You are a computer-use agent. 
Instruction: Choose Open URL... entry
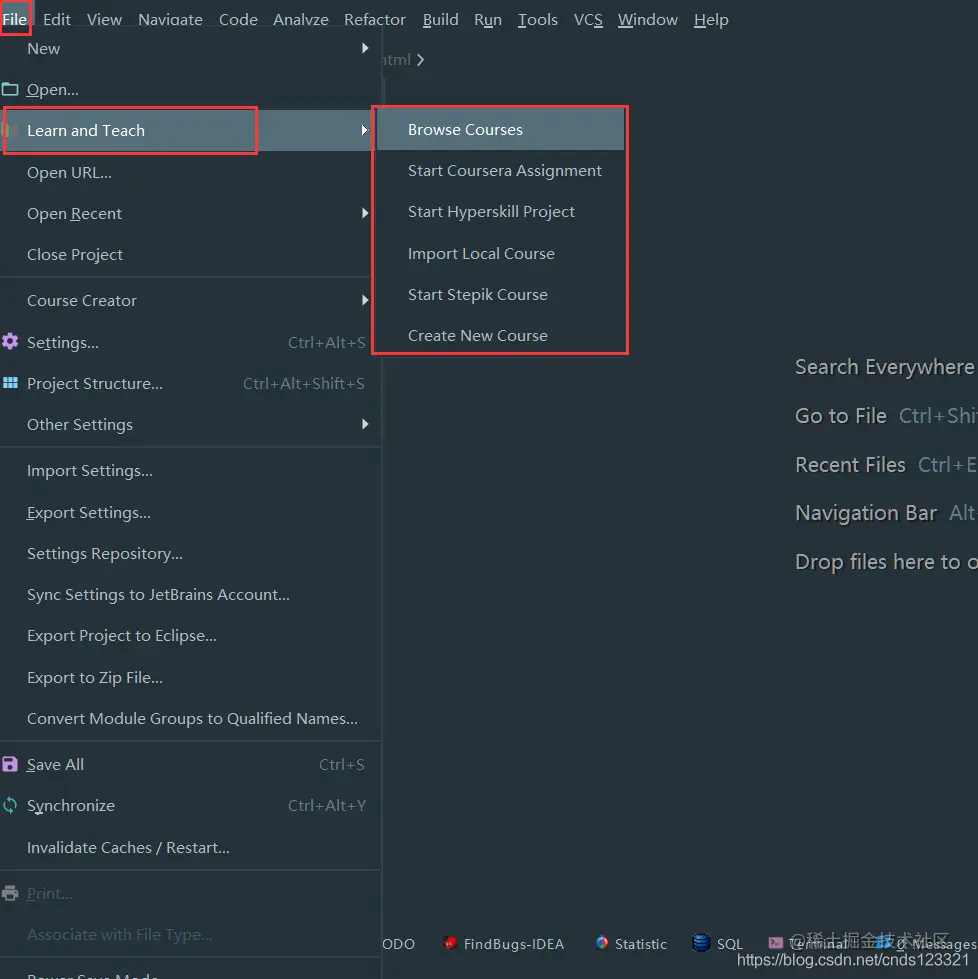click(x=187, y=172)
